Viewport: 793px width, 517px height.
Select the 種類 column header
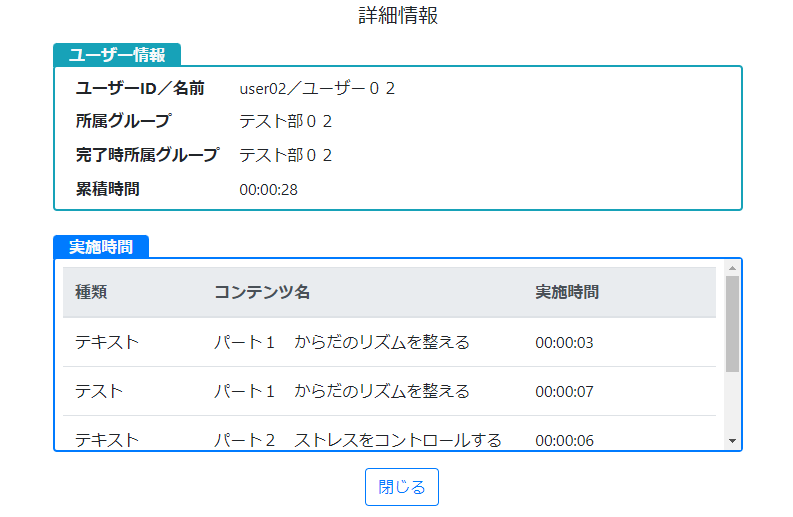click(x=91, y=292)
